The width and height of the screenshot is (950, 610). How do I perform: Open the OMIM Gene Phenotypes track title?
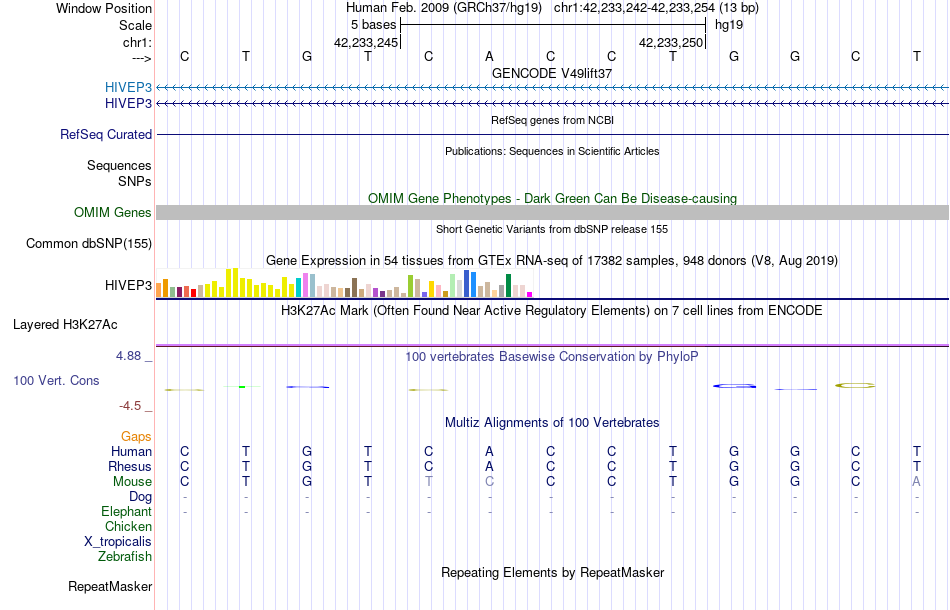pyautogui.click(x=552, y=198)
